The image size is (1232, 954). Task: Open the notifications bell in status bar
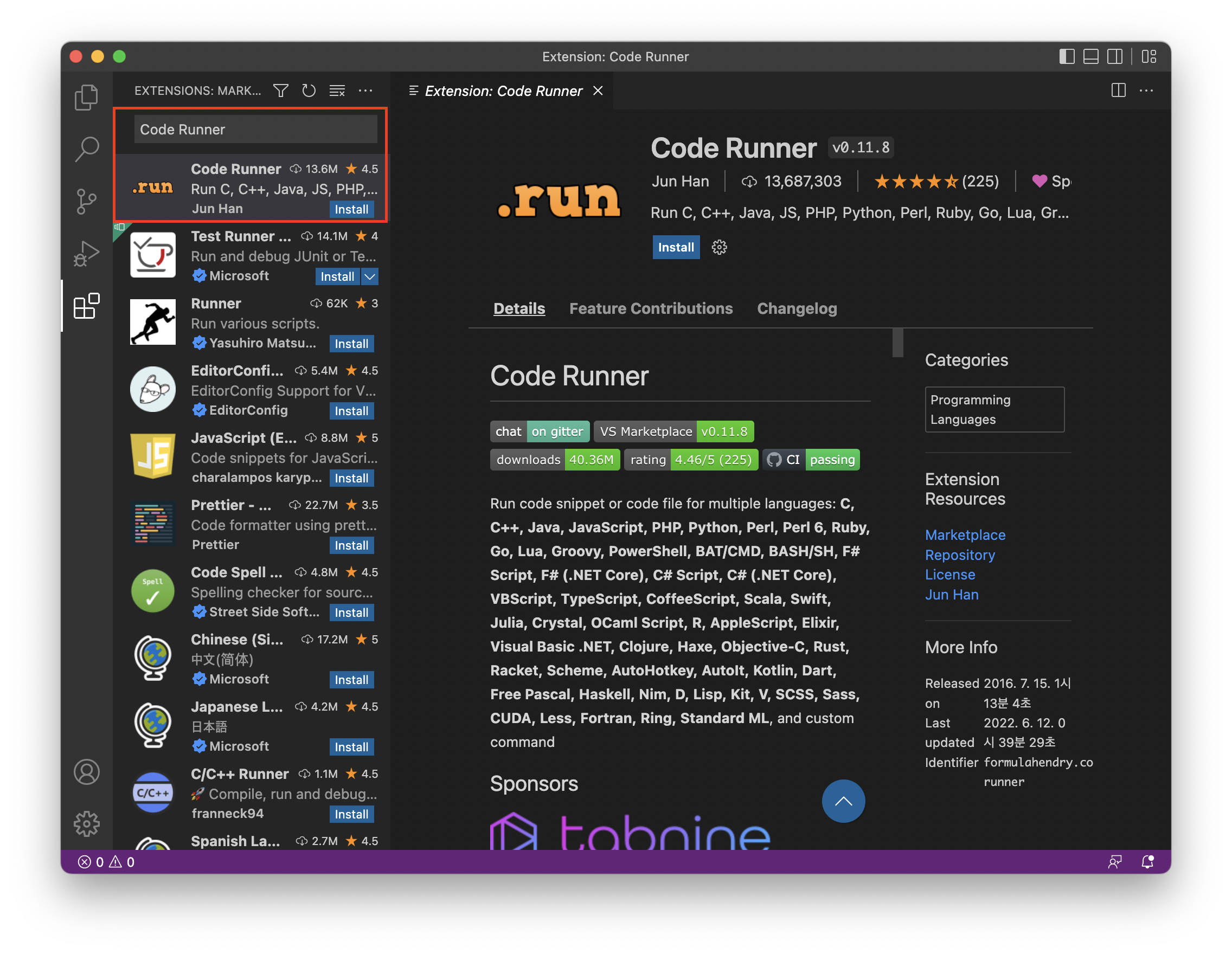point(1147,861)
